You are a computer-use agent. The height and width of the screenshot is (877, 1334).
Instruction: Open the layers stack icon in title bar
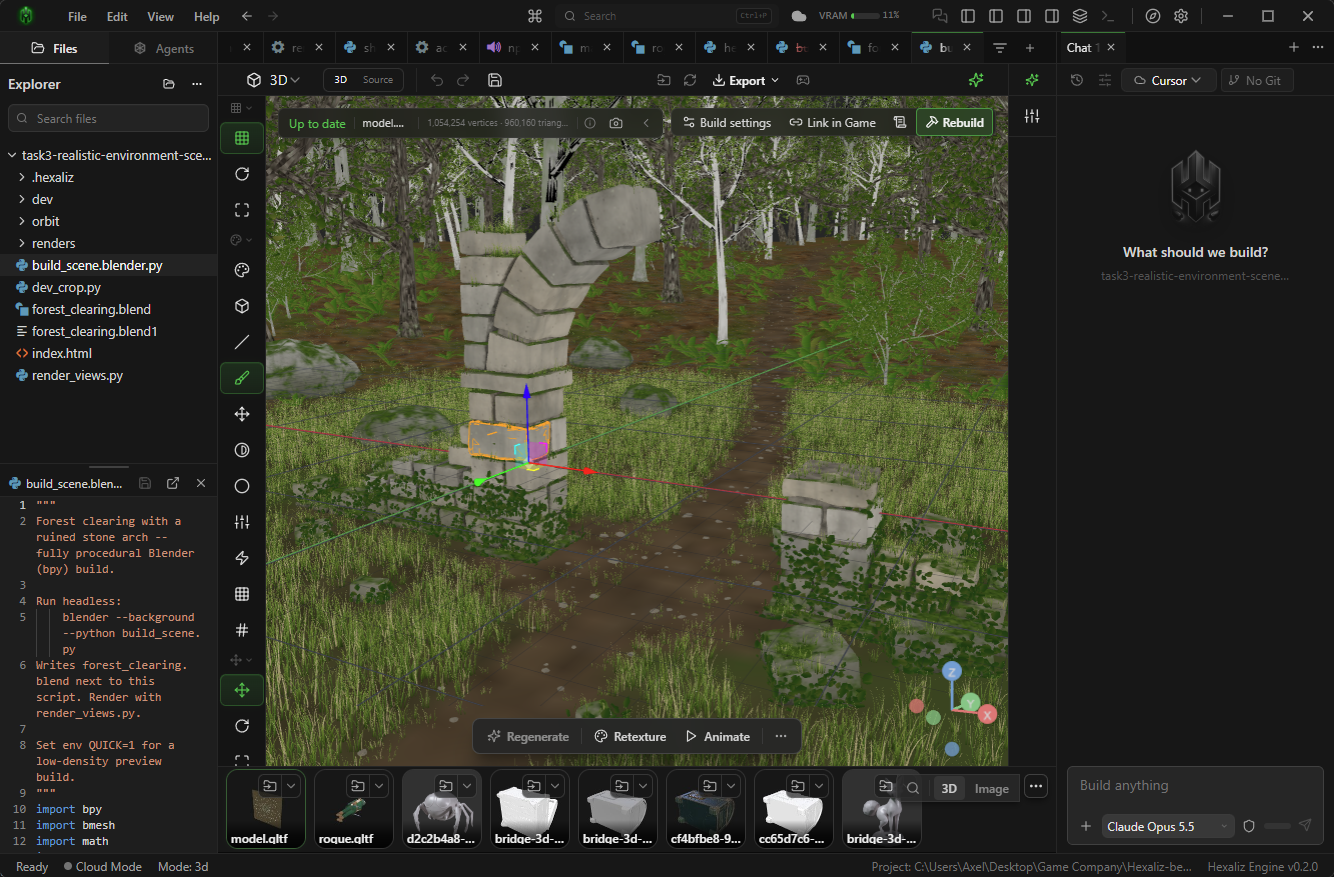pos(1079,16)
